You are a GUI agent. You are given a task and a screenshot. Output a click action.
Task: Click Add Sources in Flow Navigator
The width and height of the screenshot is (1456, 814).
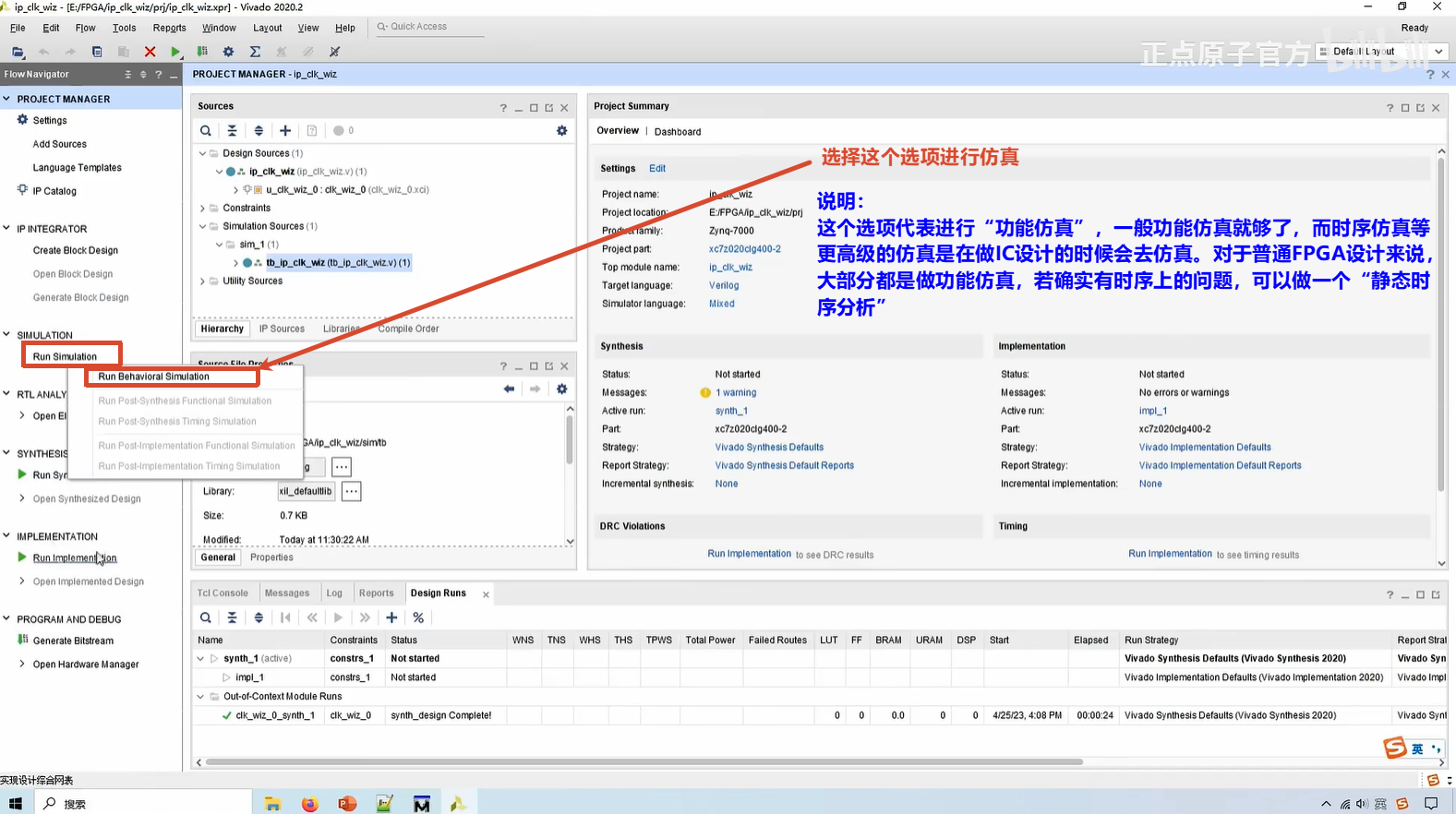(x=60, y=144)
